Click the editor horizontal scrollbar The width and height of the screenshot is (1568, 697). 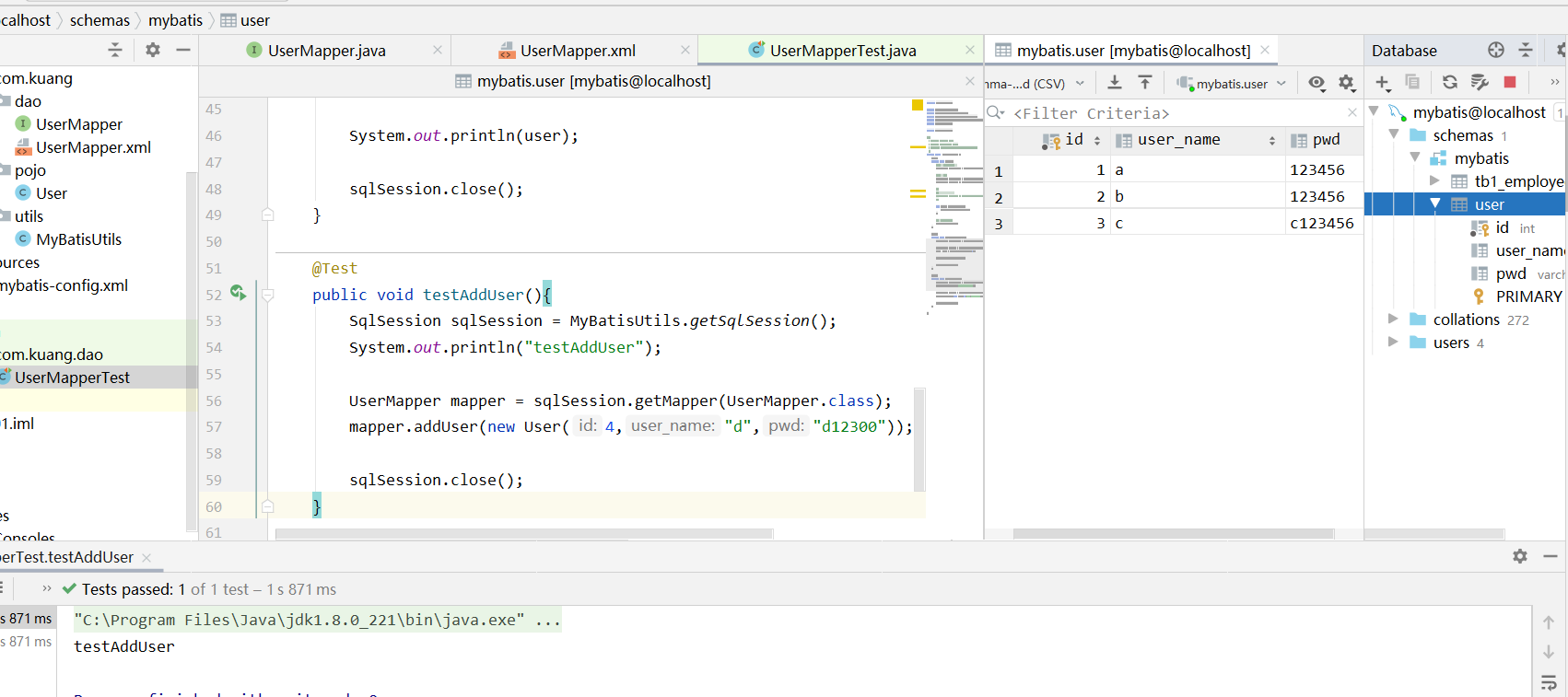(523, 534)
